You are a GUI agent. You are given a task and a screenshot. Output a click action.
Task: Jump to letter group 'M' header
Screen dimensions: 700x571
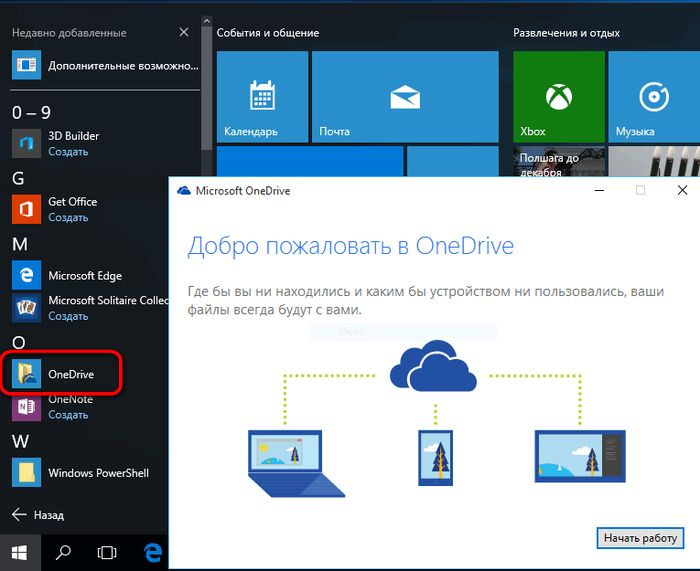click(x=20, y=244)
